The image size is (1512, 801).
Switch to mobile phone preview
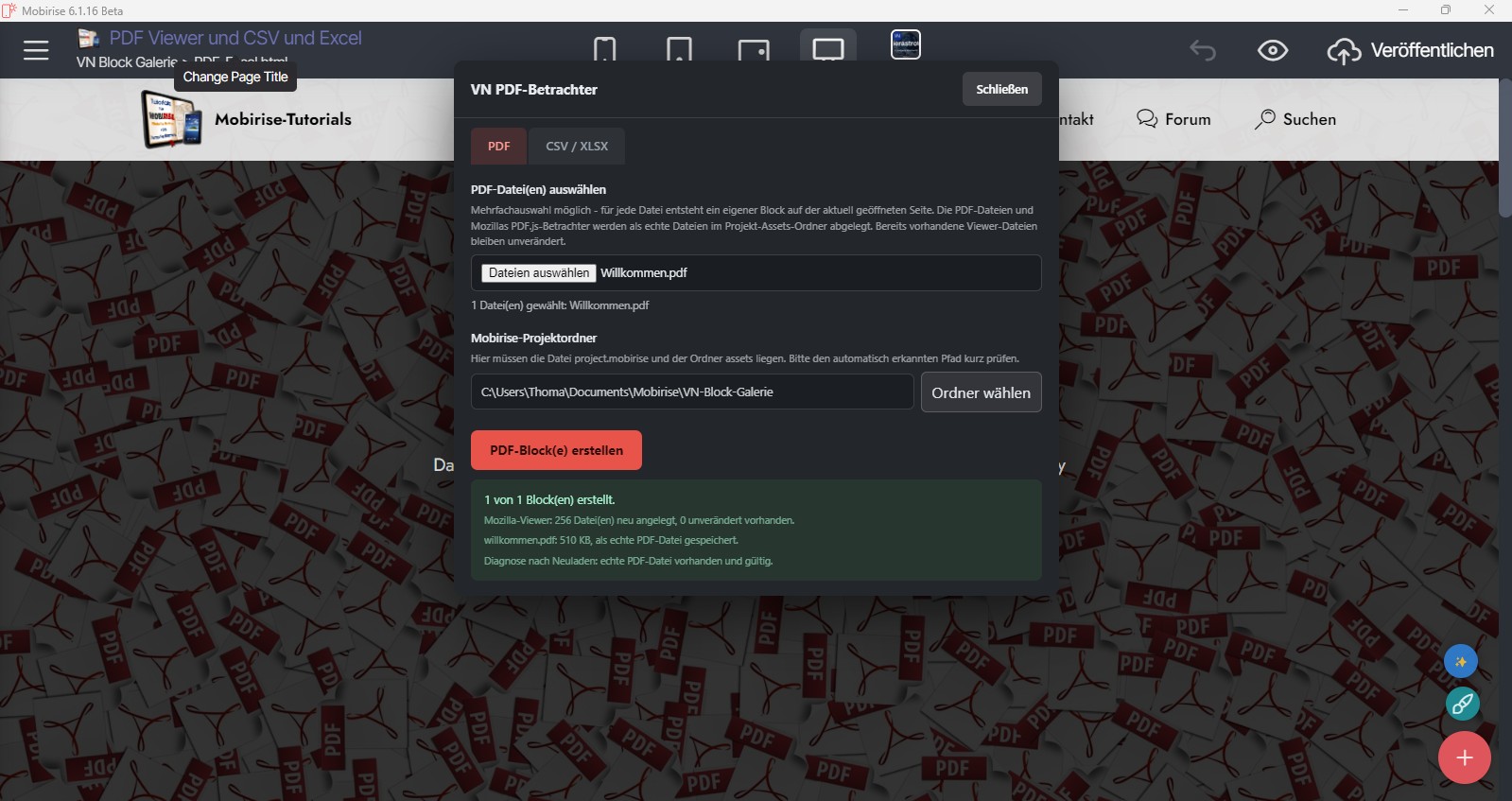tap(604, 49)
